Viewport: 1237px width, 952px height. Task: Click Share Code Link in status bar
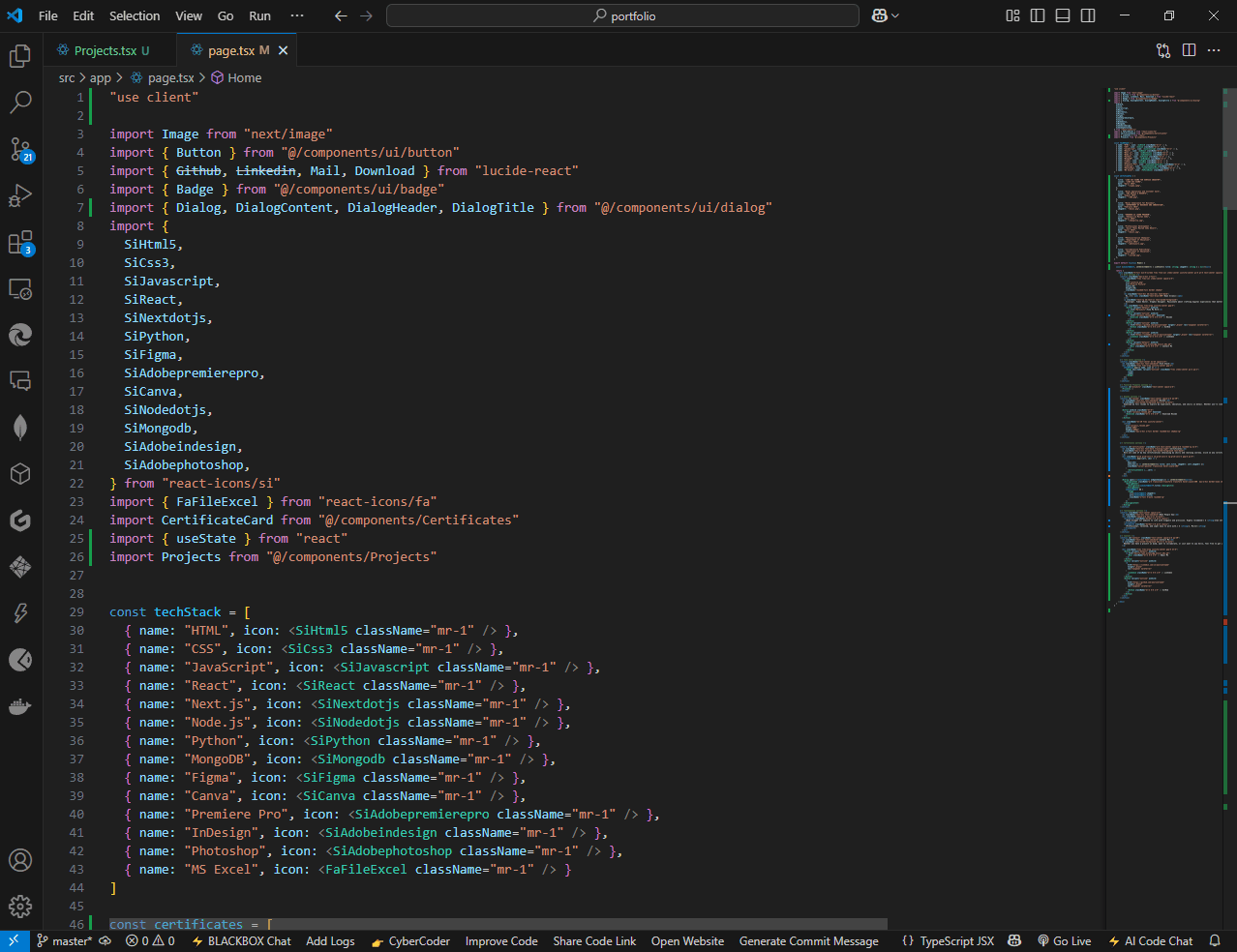[x=594, y=941]
